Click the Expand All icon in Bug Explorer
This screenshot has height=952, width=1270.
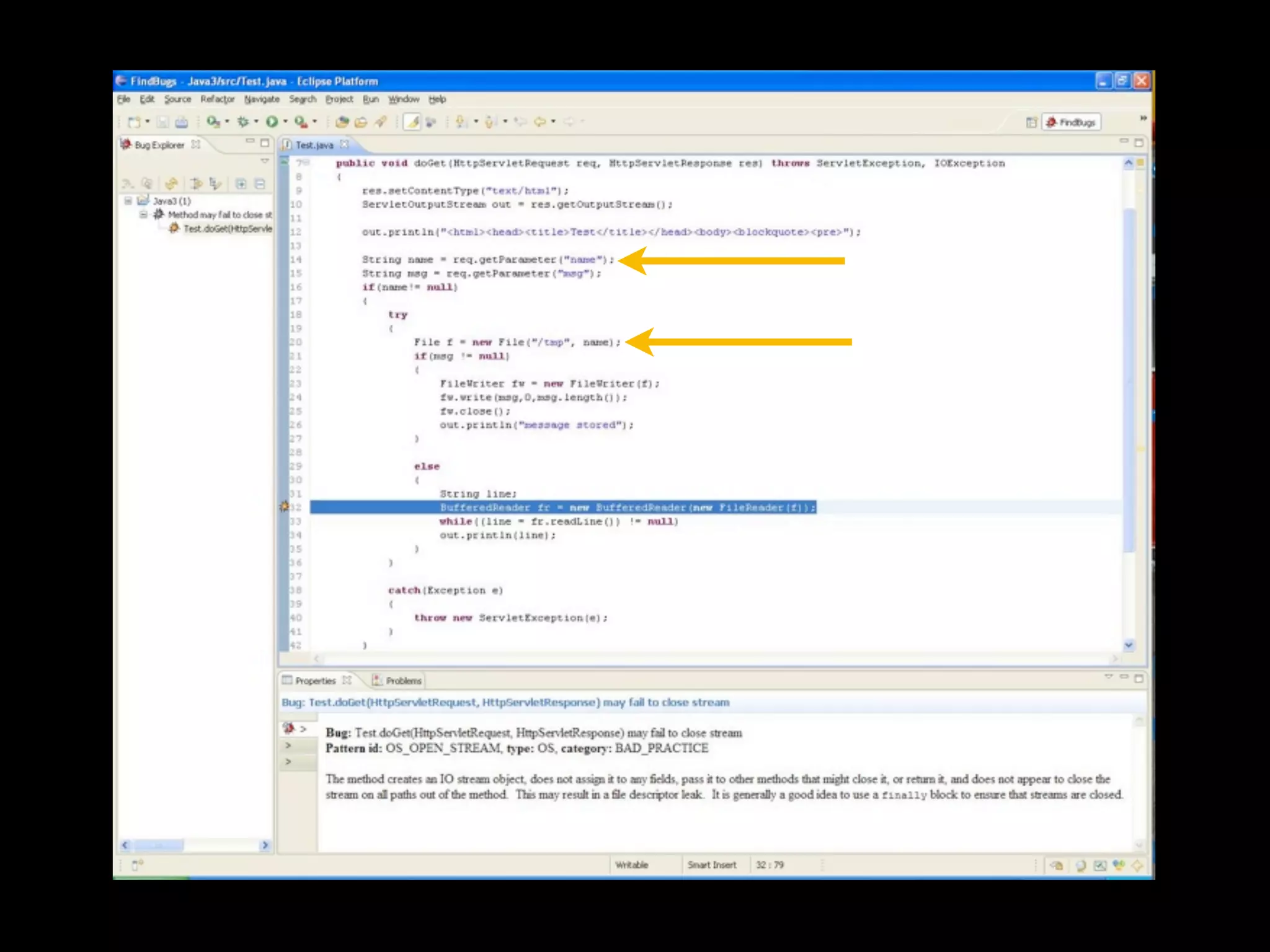[241, 183]
